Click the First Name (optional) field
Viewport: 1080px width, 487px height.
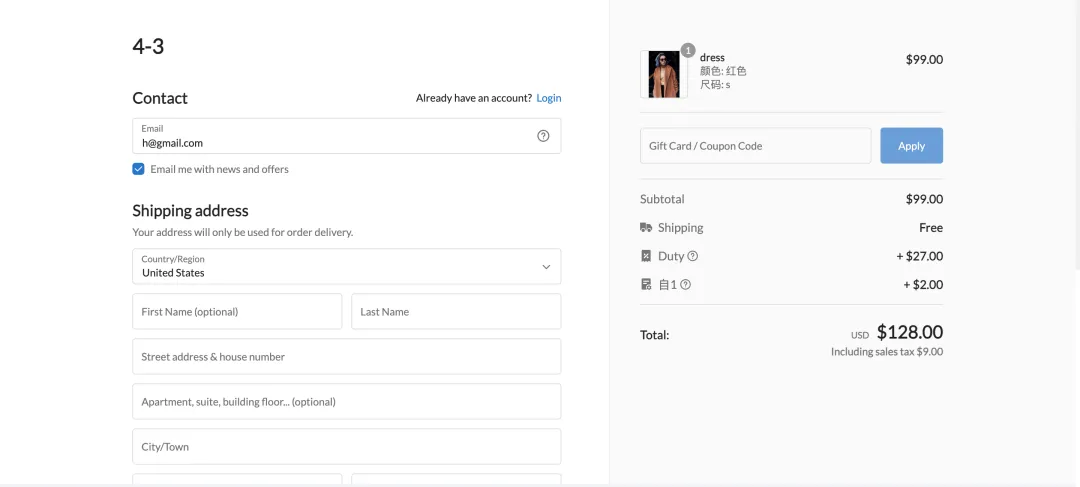(x=237, y=312)
